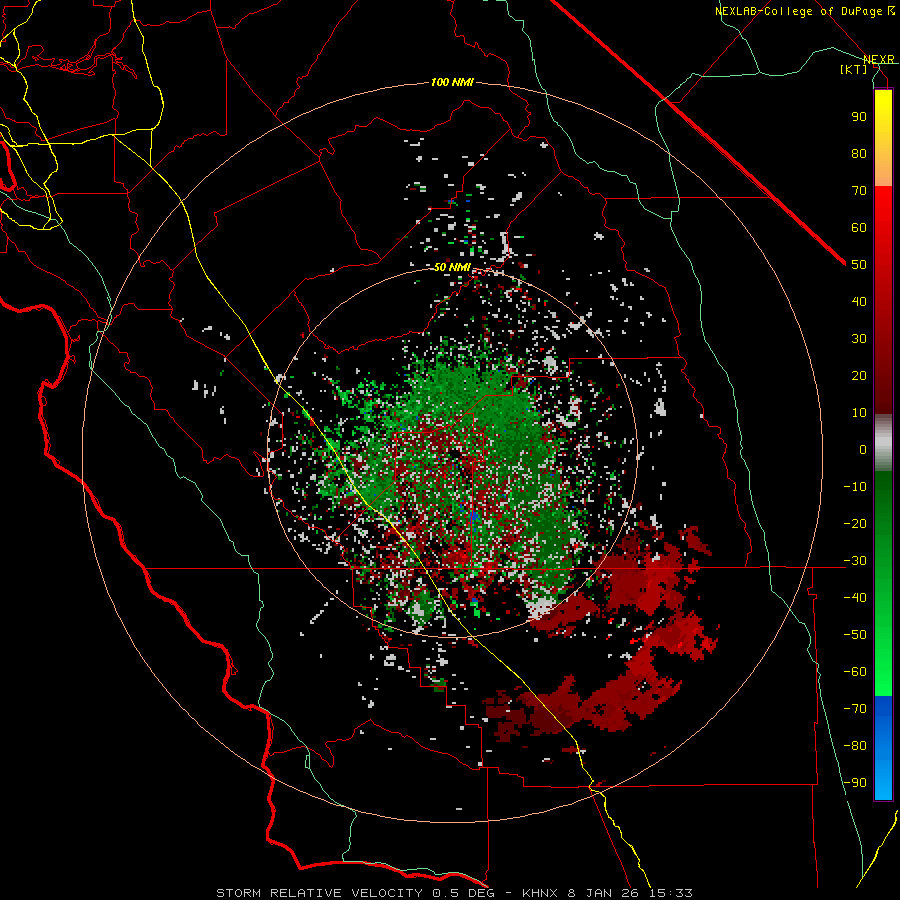Click the [KT] units label
The width and height of the screenshot is (900, 900).
(854, 69)
